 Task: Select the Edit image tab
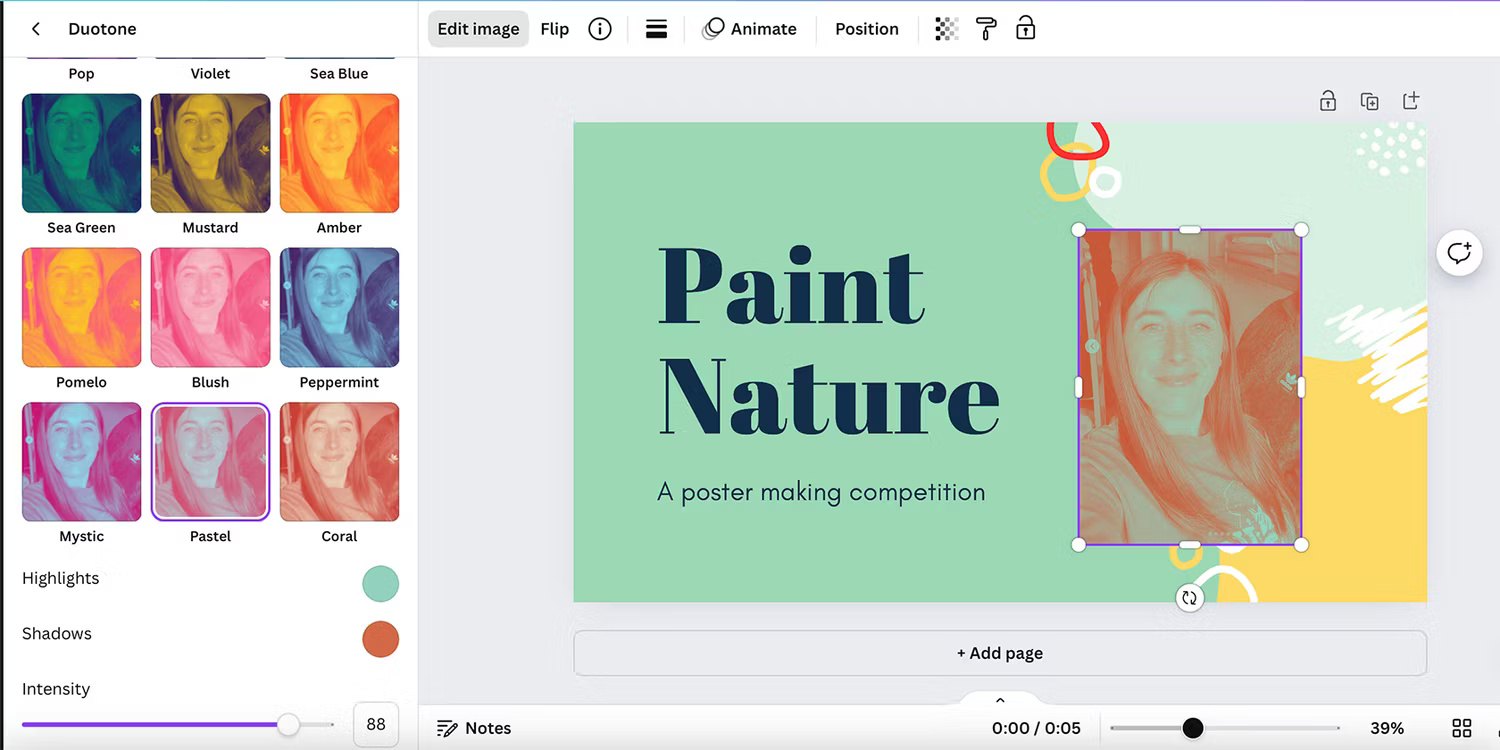click(478, 29)
